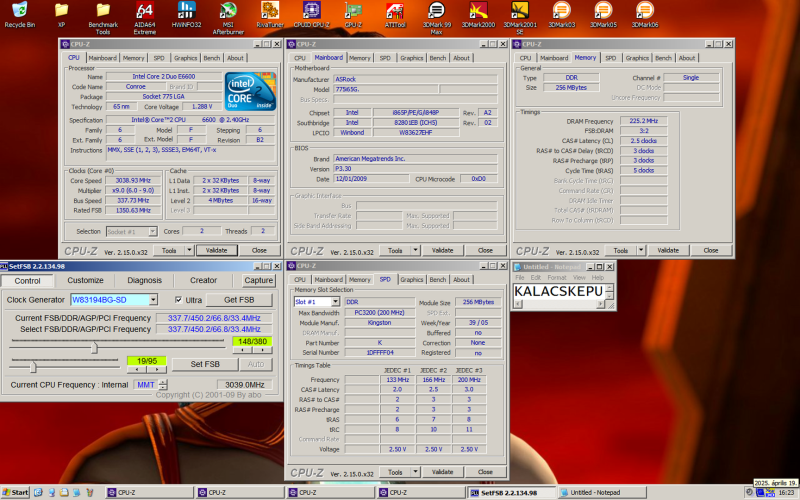Launch 3DMark2000 desktop shortcut

[478, 12]
